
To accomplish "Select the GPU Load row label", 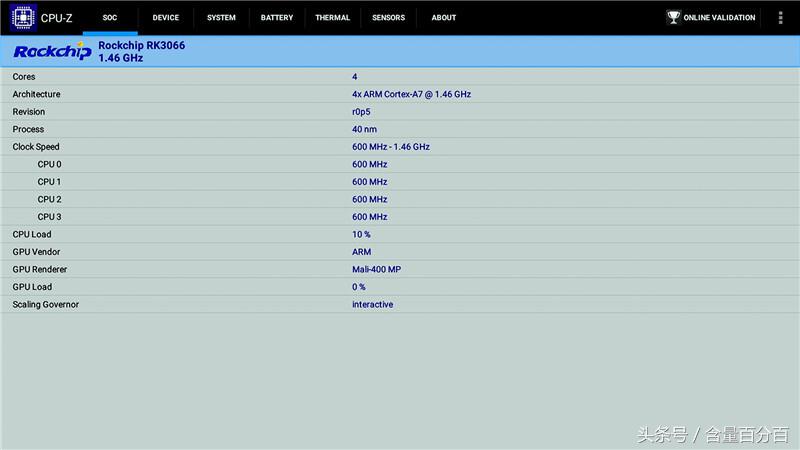I will [32, 287].
